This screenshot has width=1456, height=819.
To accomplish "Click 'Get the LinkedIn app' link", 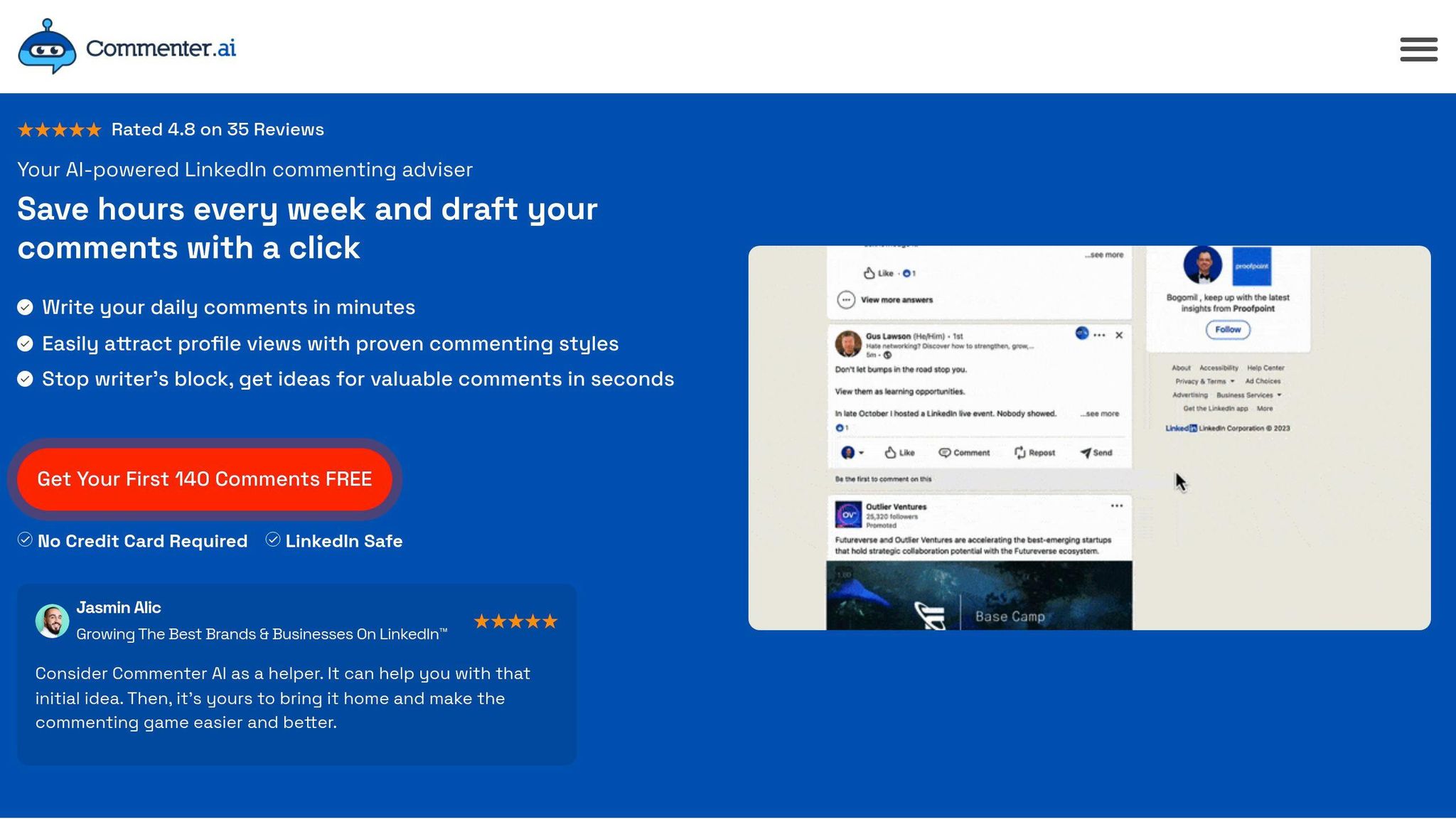I will pos(1216,409).
